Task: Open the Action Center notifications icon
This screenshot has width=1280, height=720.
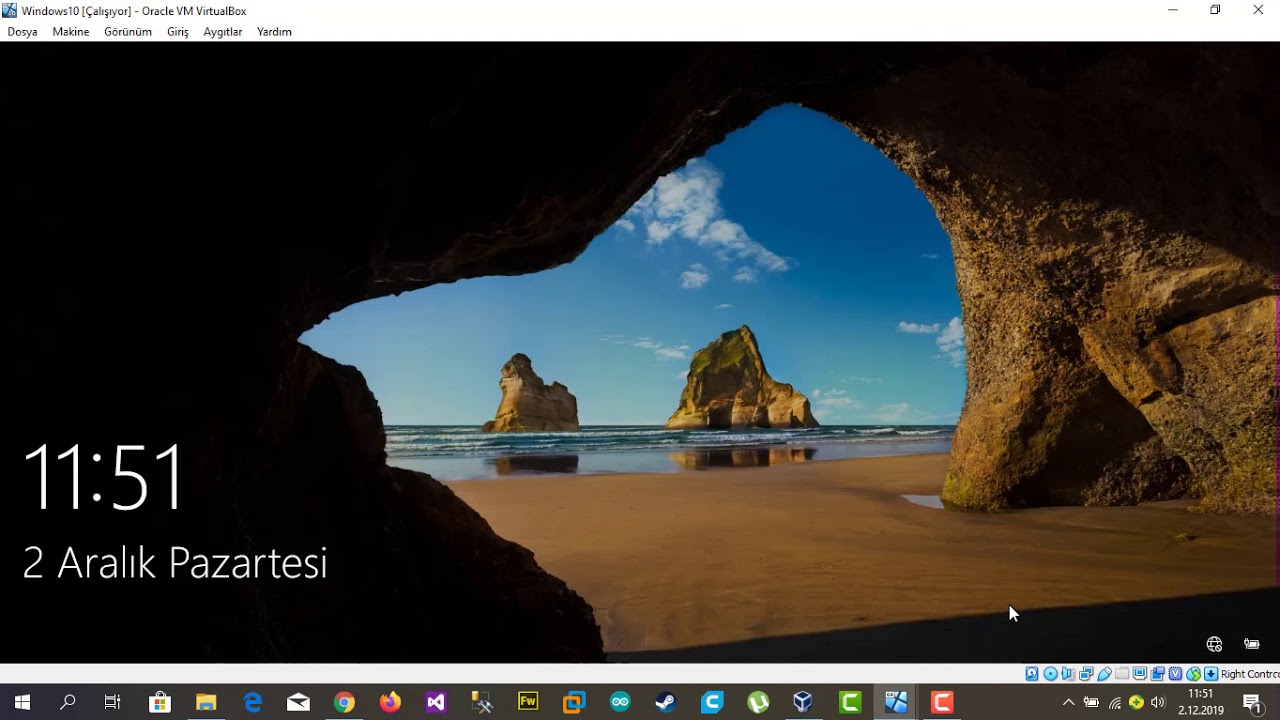Action: 1252,703
